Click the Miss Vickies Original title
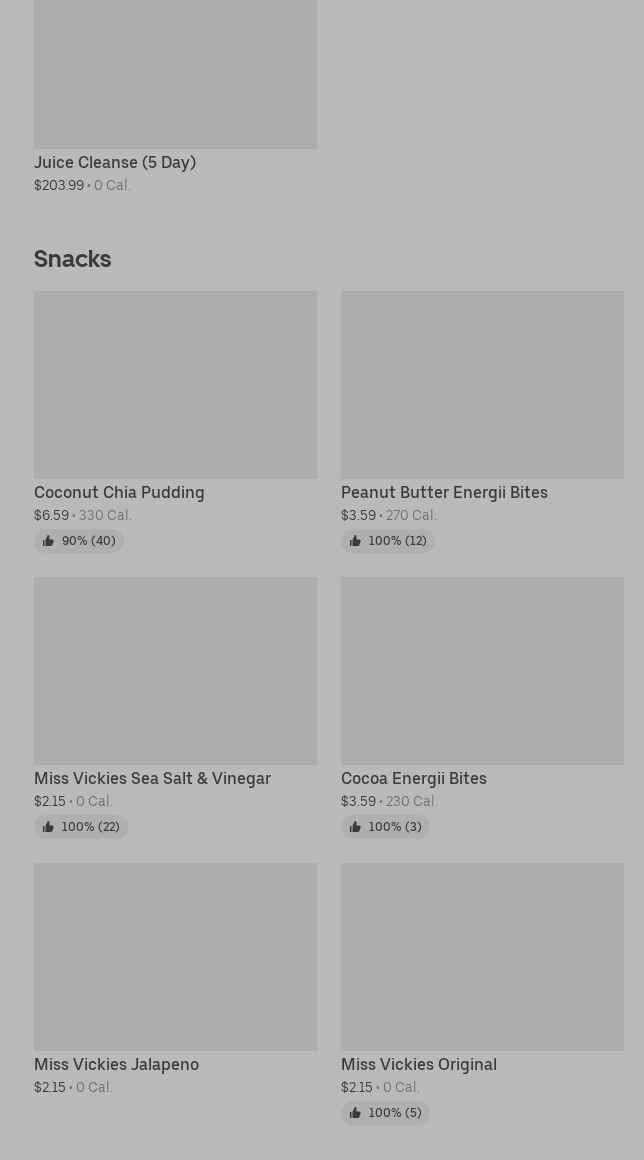 point(419,1064)
